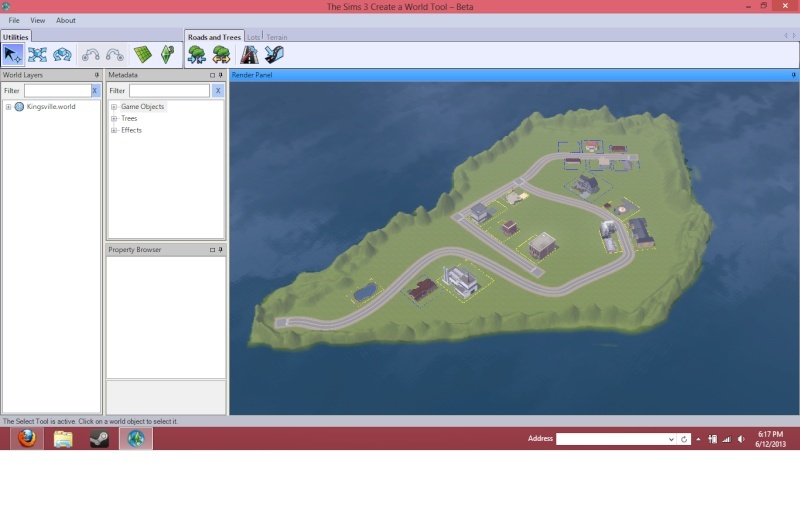Open Steam from the taskbar
The image size is (800, 527).
pos(99,439)
